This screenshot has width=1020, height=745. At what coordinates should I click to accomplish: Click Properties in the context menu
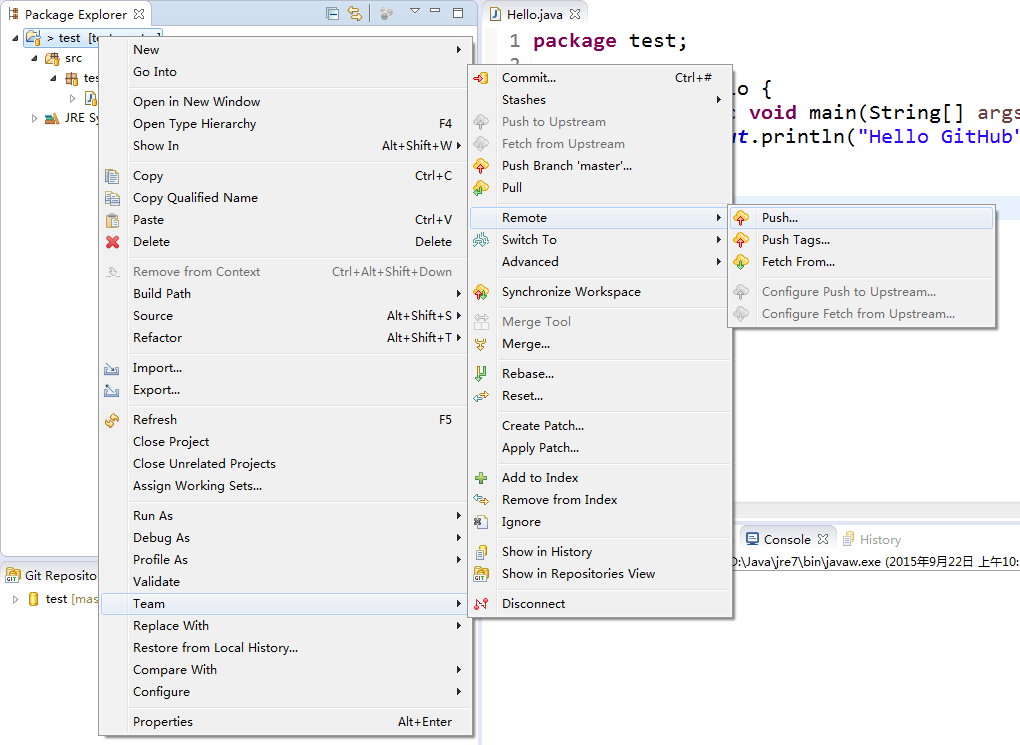coord(163,722)
